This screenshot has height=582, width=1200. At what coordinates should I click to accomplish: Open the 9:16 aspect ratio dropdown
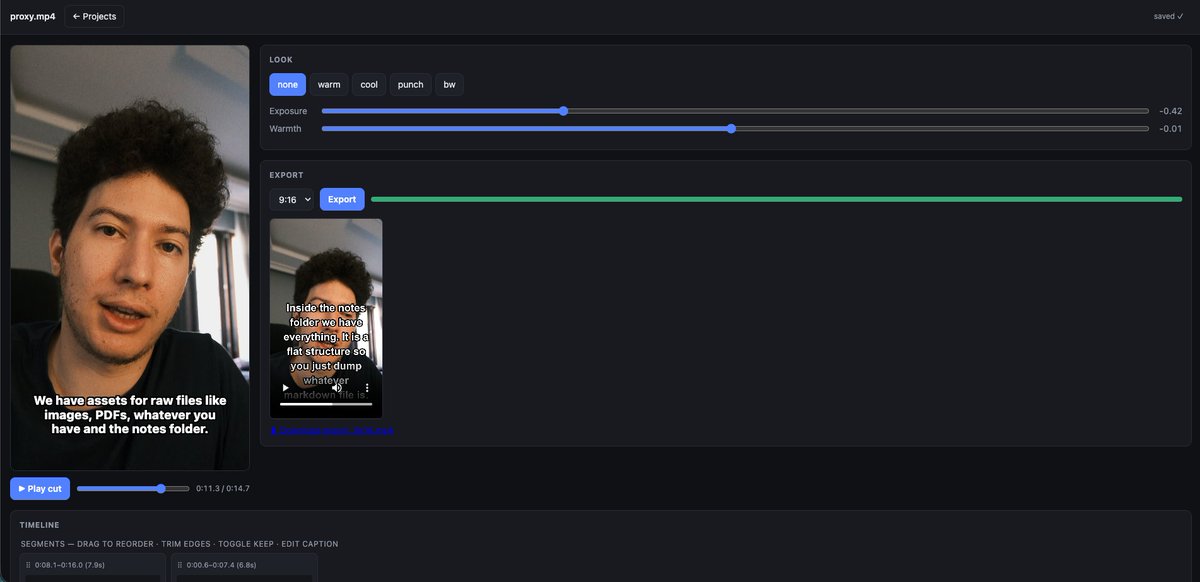coord(292,199)
